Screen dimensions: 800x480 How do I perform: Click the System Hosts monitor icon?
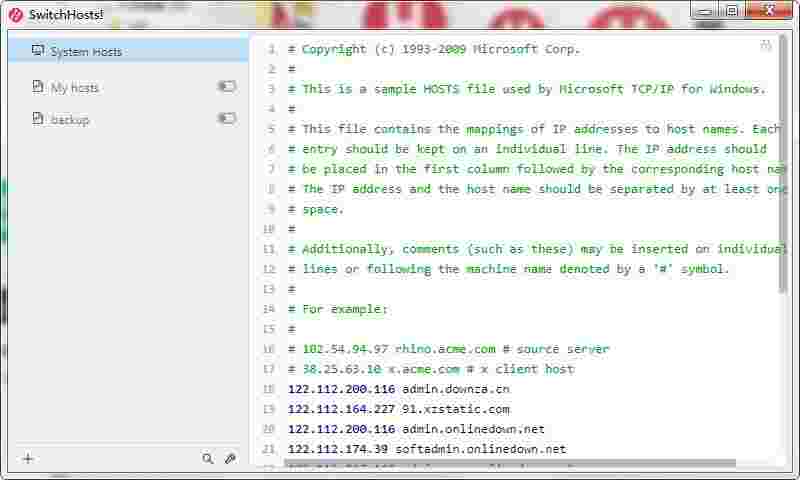coord(38,50)
